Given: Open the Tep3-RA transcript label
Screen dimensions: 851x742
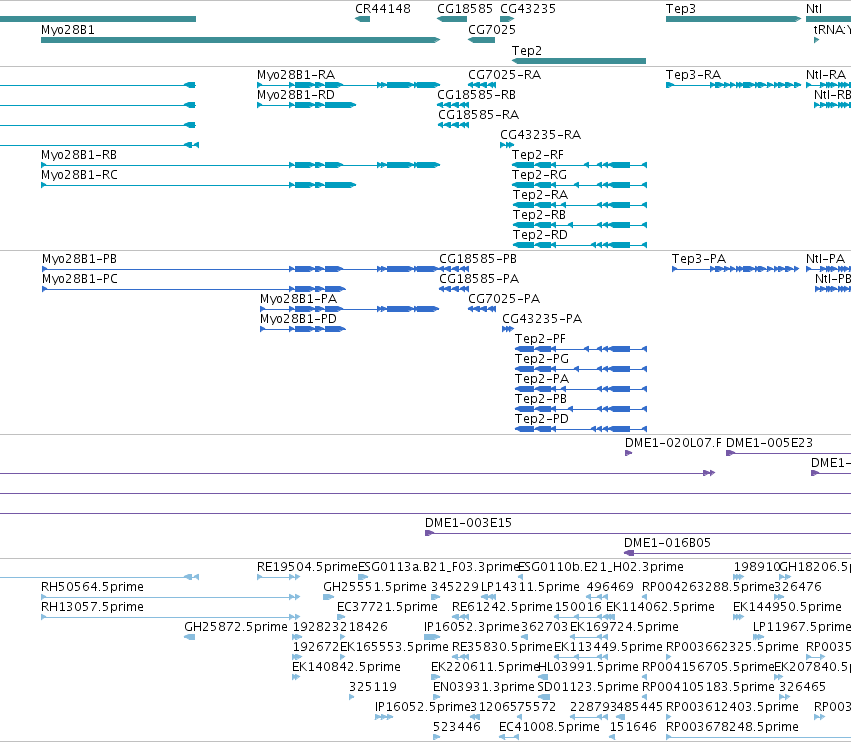Looking at the screenshot, I should pos(694,75).
